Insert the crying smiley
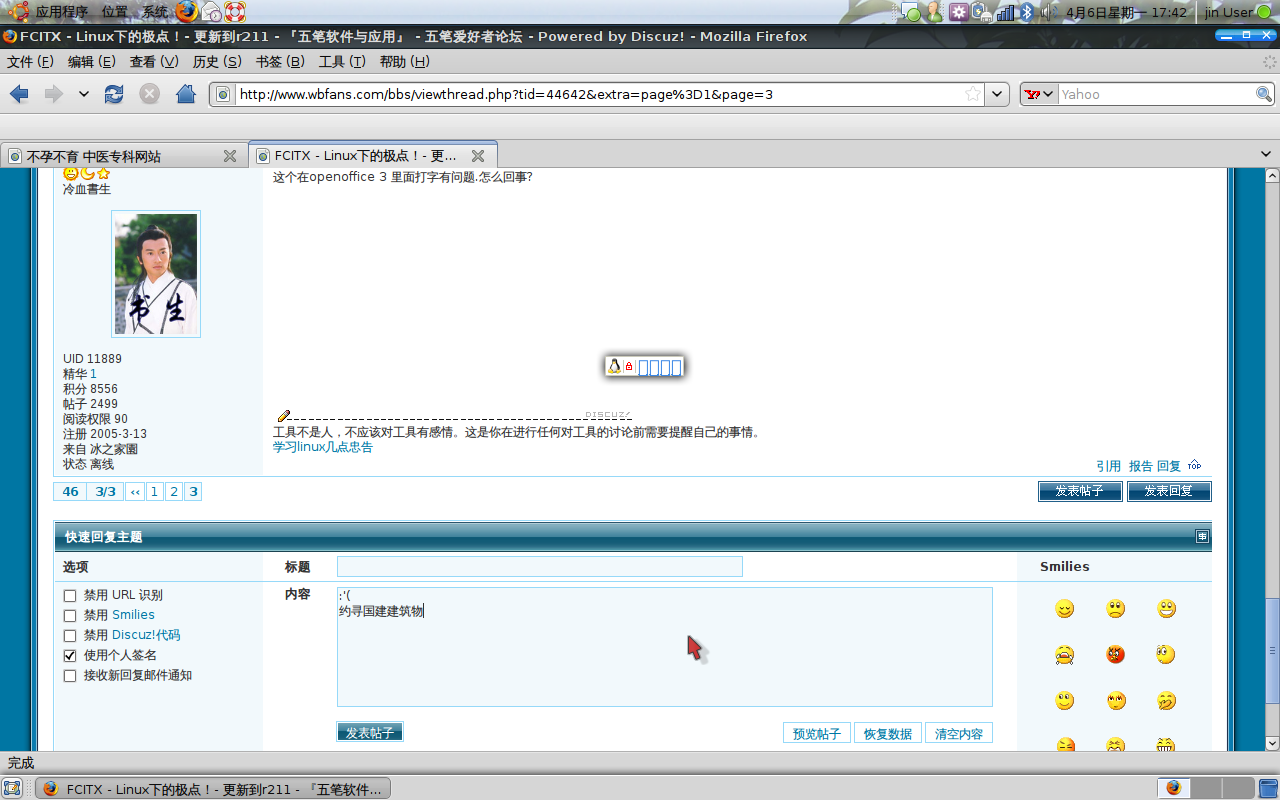Screen dimensions: 1280x800 [x=1065, y=655]
